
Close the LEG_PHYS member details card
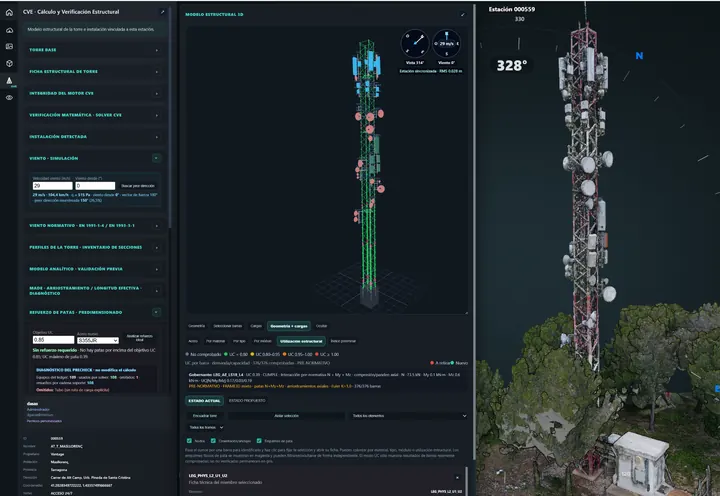(457, 477)
